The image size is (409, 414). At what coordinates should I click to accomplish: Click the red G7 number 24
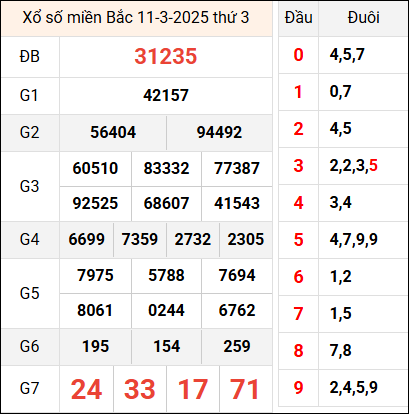pos(86,389)
